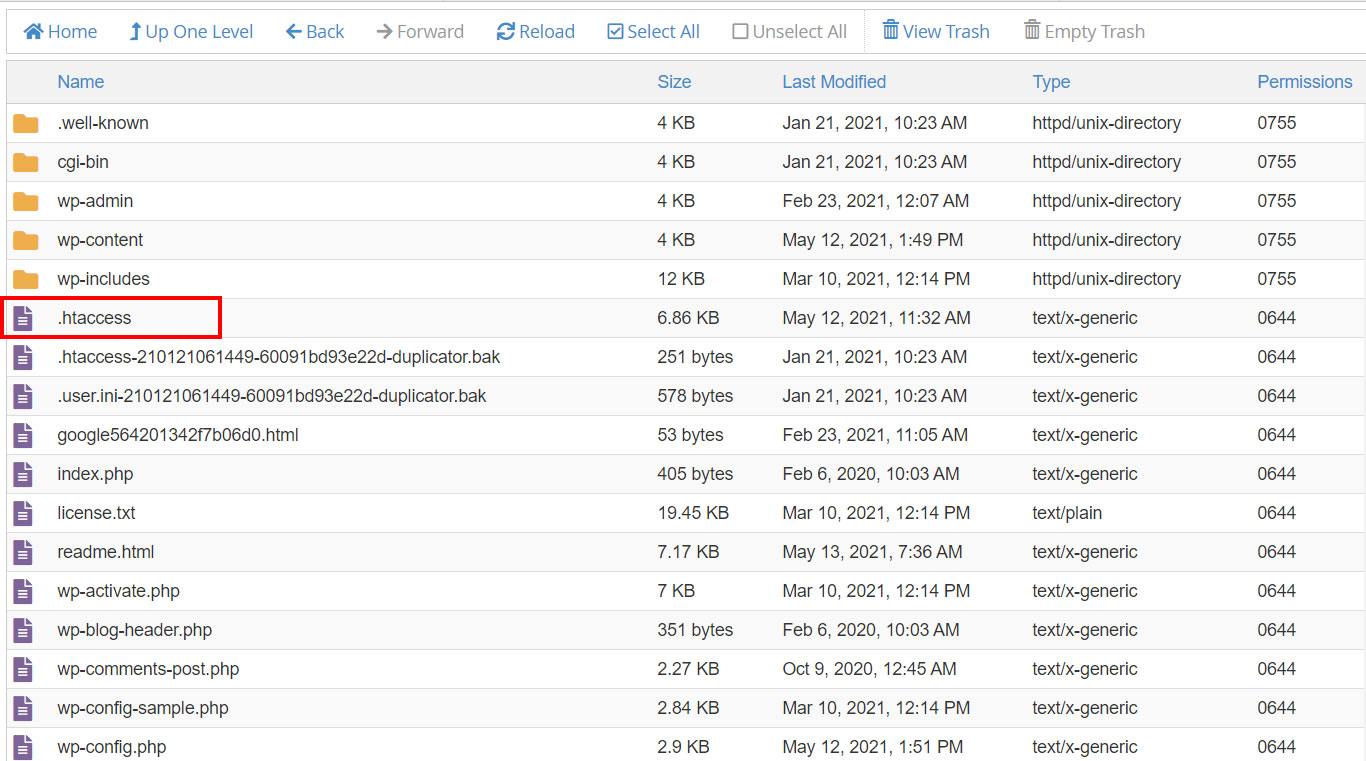The width and height of the screenshot is (1366, 761).
Task: Click the Back toolbar button
Action: click(315, 32)
